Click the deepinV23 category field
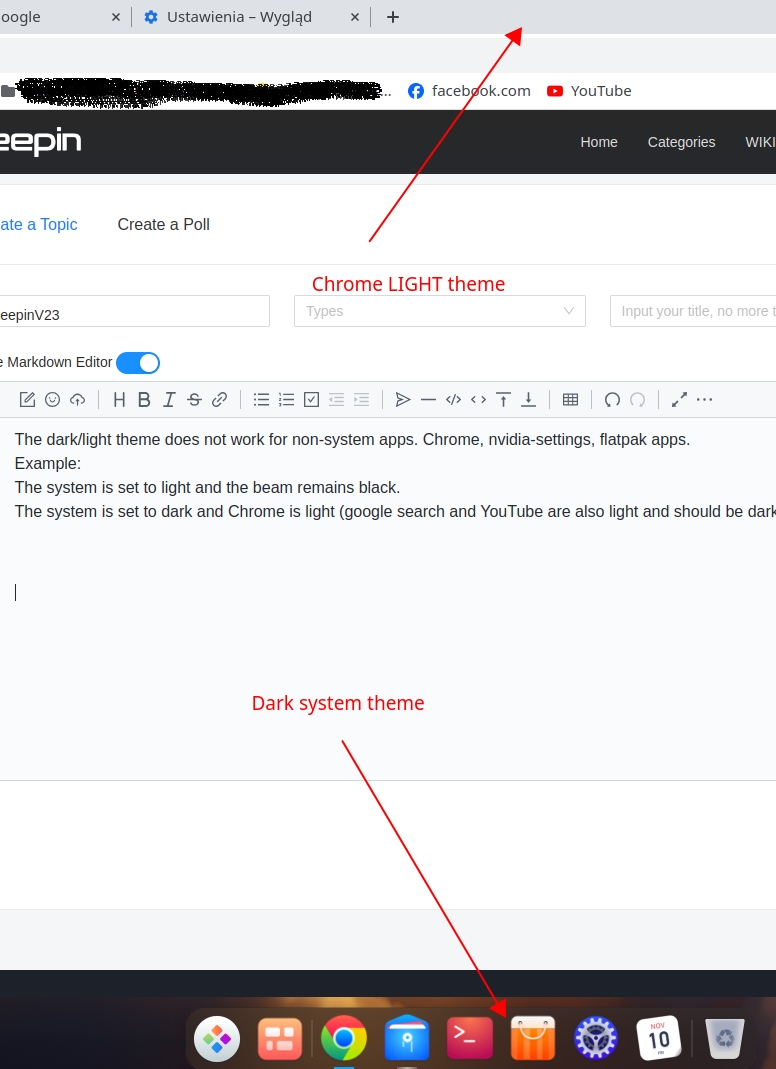This screenshot has height=1069, width=776. (134, 311)
